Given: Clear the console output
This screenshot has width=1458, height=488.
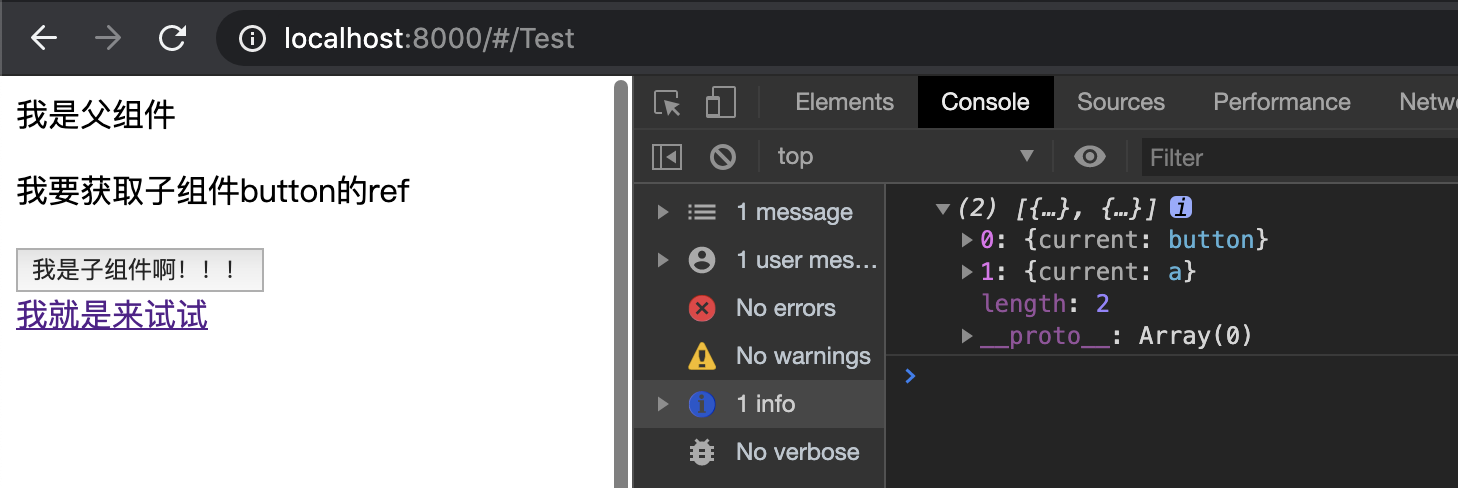Looking at the screenshot, I should click(x=722, y=157).
